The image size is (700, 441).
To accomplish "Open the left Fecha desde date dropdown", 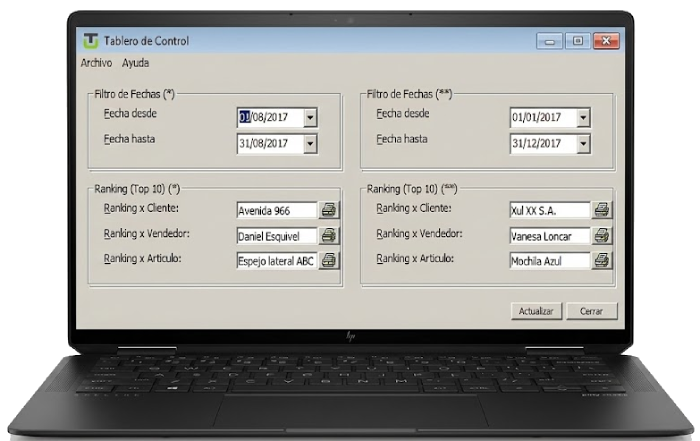I will click(309, 118).
